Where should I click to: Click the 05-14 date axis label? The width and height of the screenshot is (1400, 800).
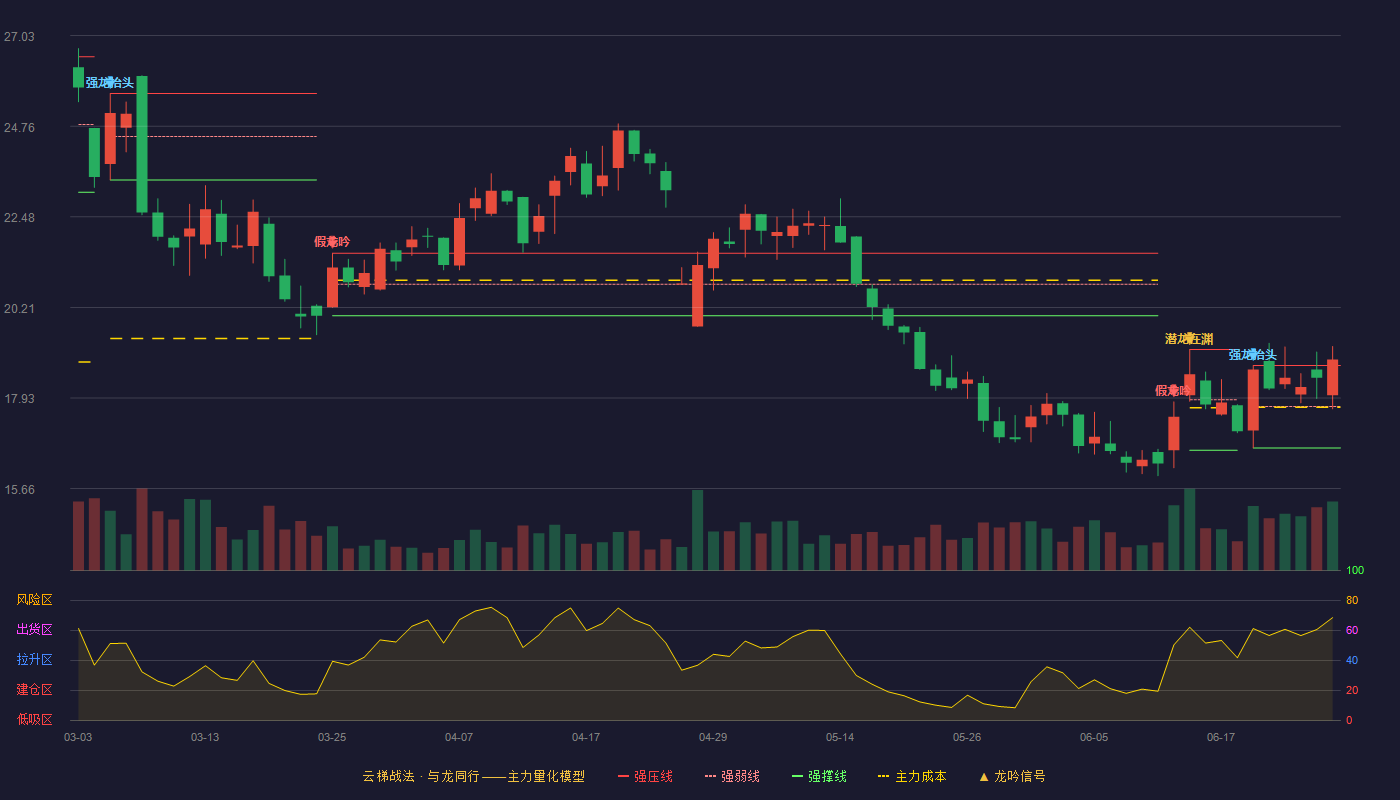pyautogui.click(x=840, y=737)
